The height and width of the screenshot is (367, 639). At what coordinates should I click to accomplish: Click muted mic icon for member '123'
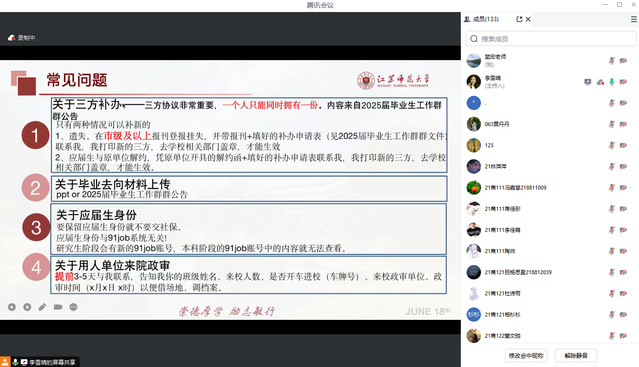point(612,145)
